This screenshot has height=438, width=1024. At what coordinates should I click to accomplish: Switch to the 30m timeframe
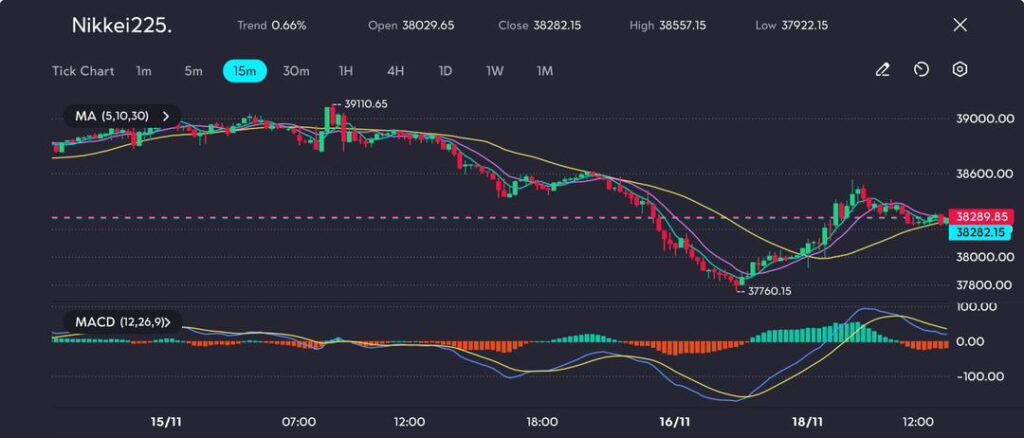click(296, 71)
